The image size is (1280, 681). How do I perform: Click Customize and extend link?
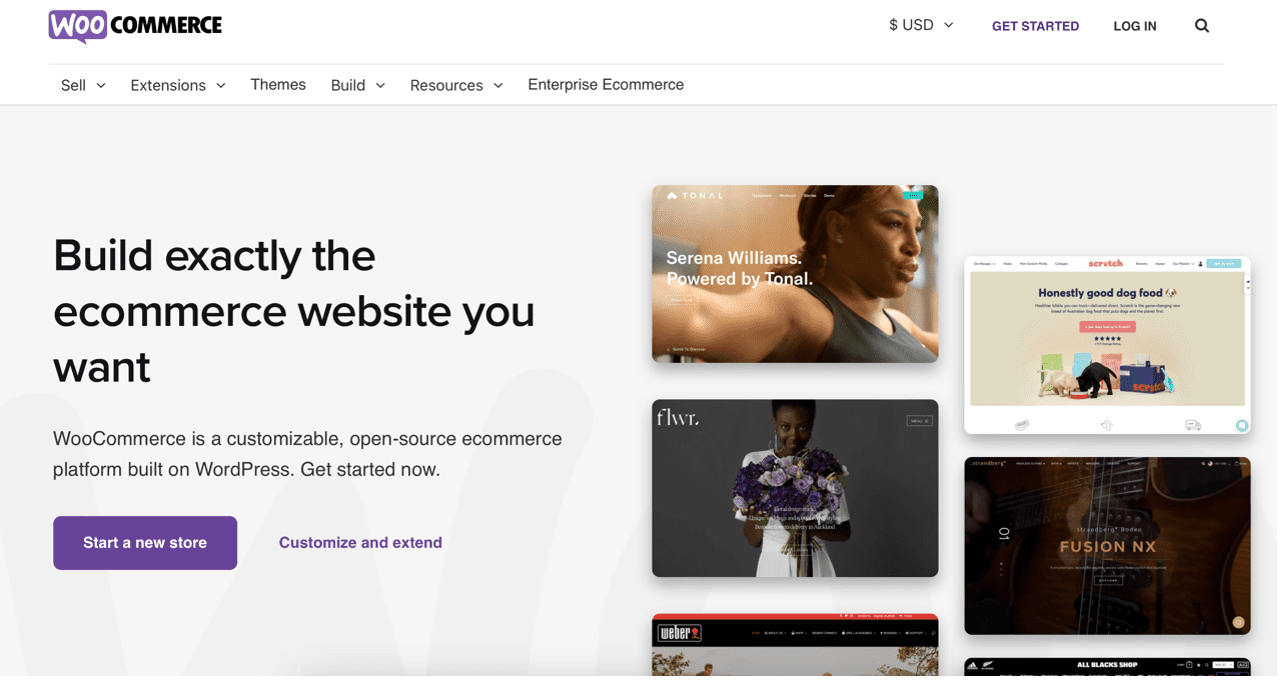(x=360, y=543)
